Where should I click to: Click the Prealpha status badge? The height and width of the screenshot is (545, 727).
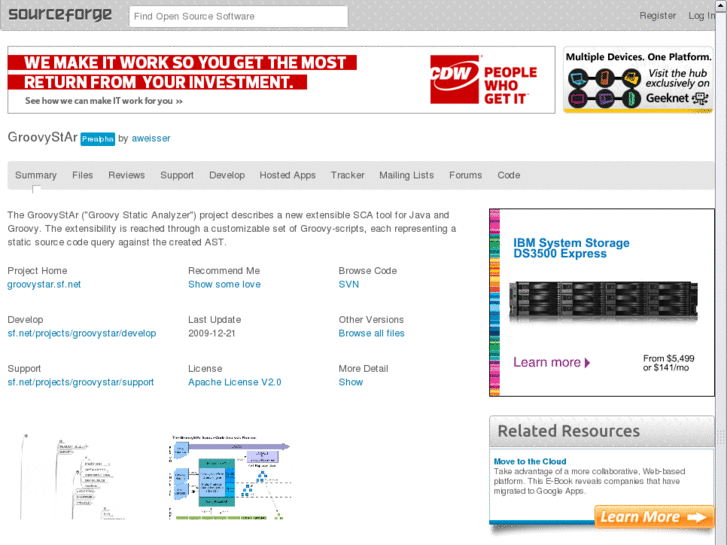[97, 139]
